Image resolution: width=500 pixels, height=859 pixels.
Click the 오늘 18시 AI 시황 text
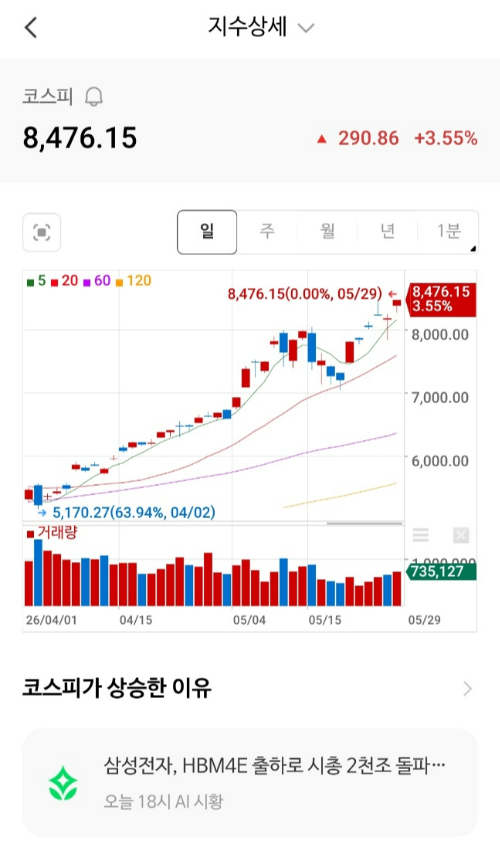tap(163, 802)
